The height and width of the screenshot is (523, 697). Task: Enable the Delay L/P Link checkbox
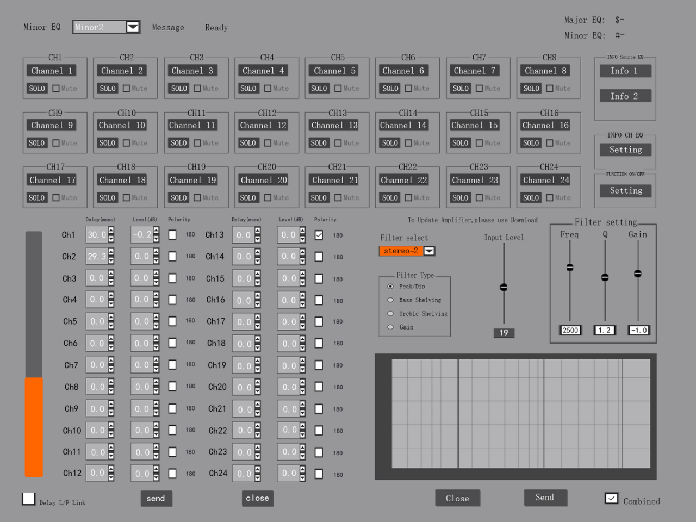[x=28, y=499]
